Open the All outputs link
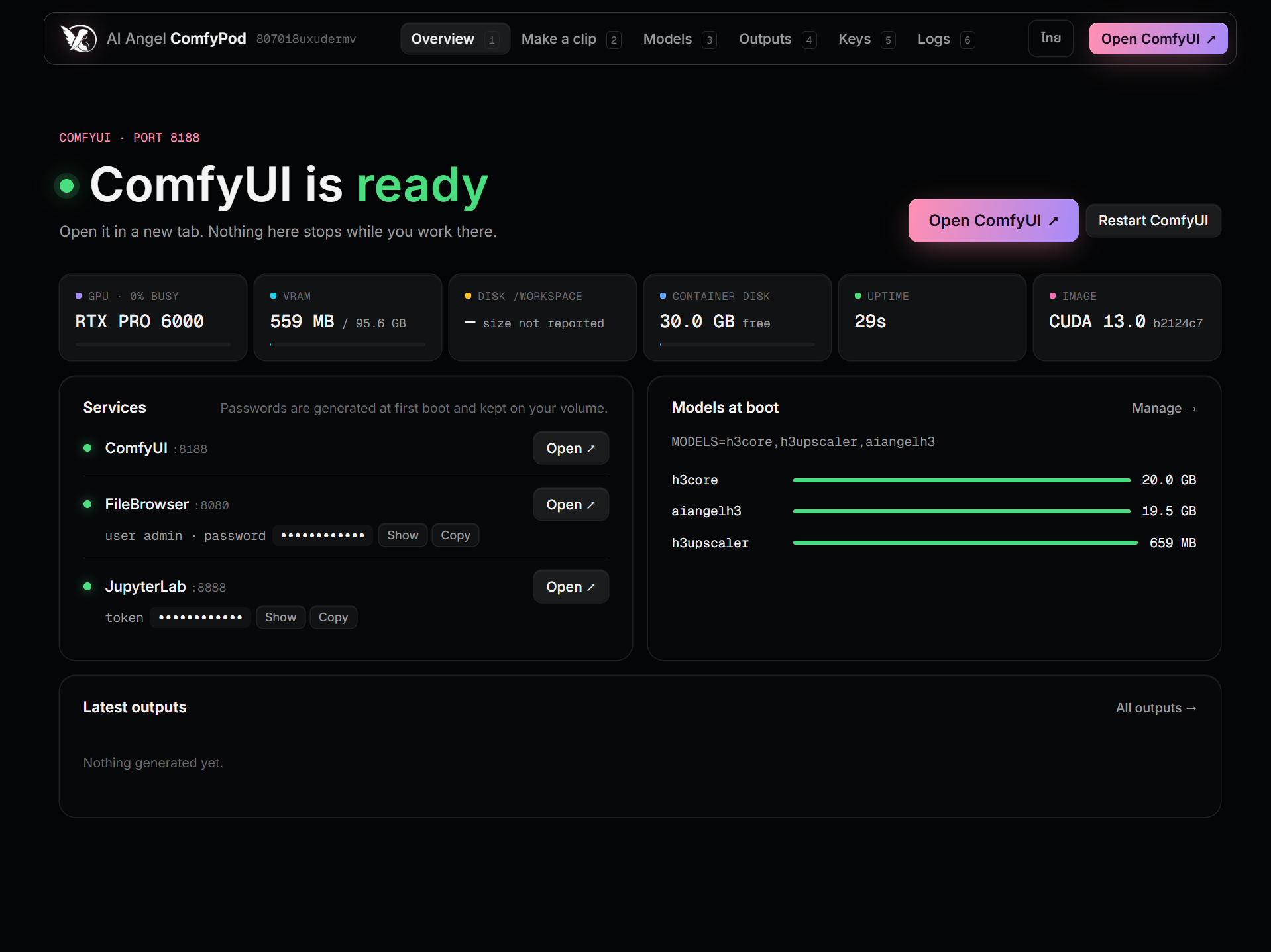Viewport: 1271px width, 952px height. coord(1156,708)
